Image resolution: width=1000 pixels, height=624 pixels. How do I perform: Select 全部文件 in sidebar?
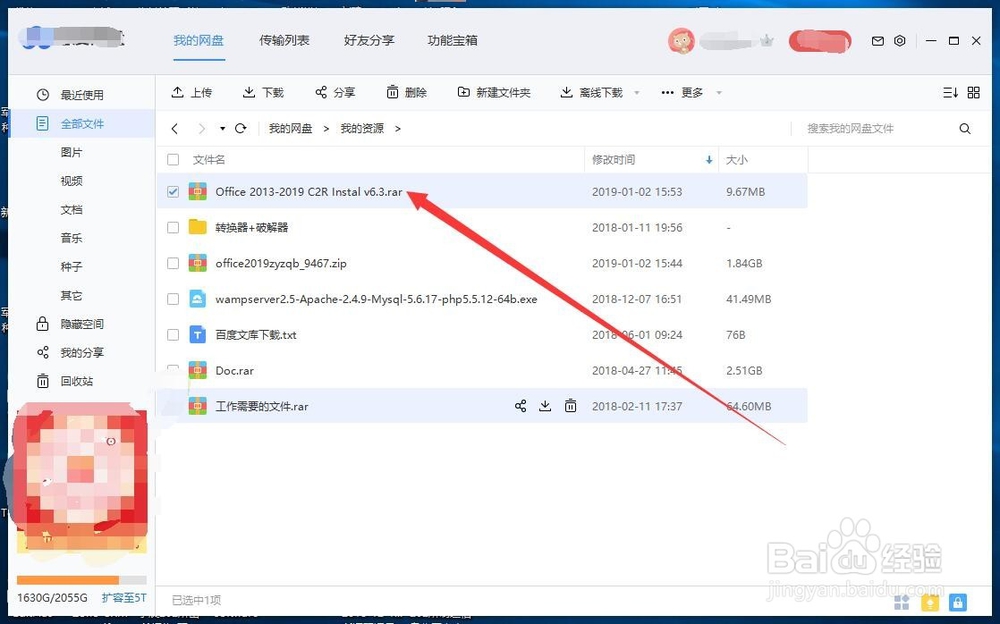(x=82, y=124)
